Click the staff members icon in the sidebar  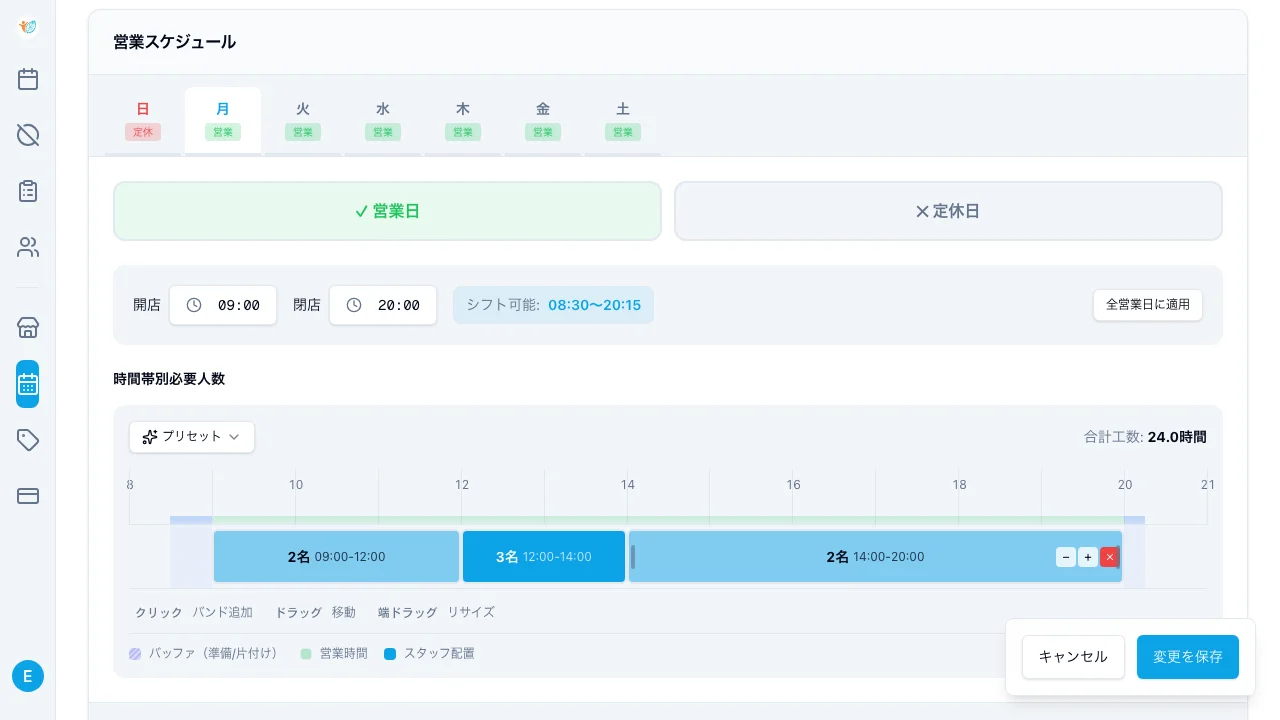(28, 247)
